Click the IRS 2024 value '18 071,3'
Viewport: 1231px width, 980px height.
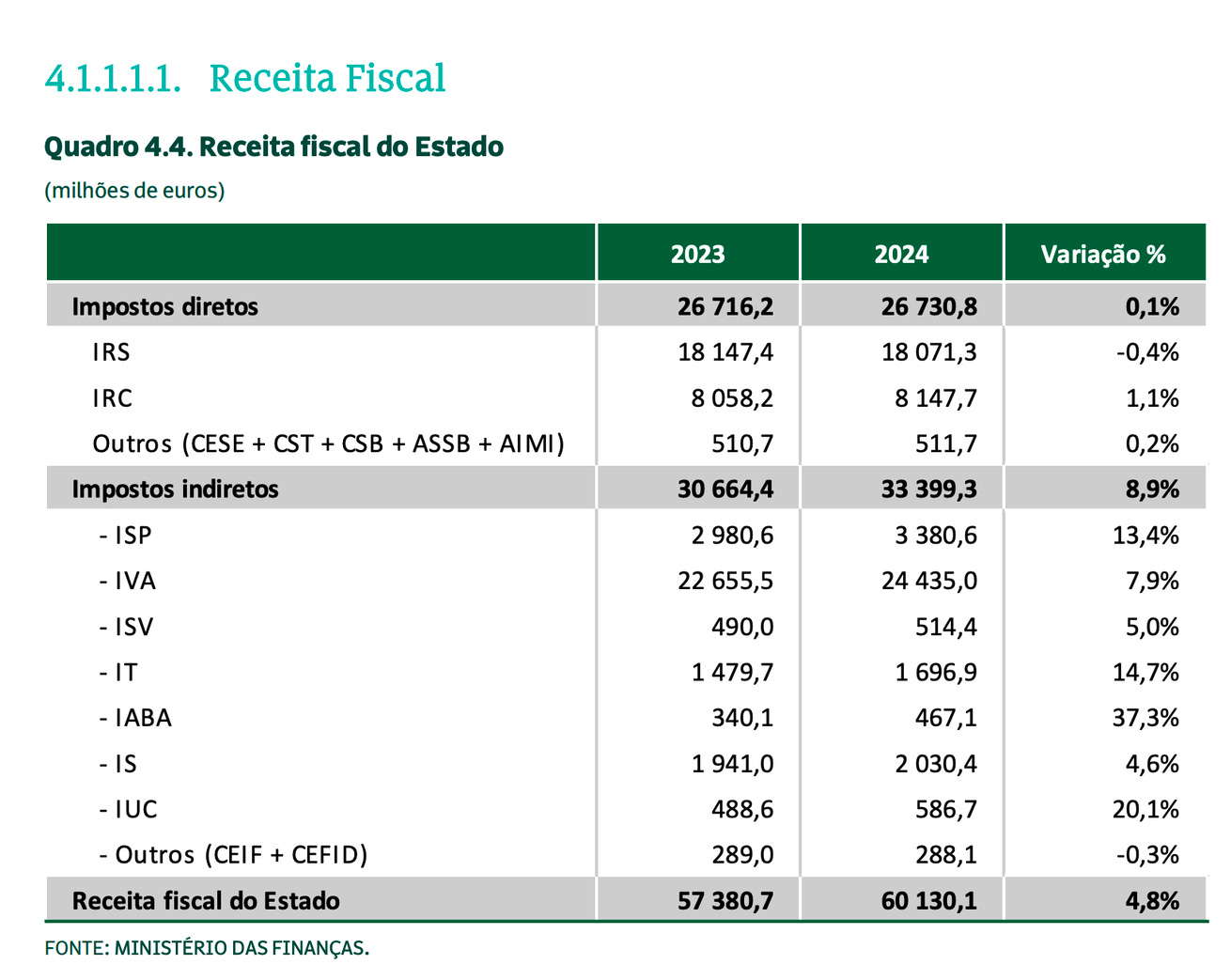929,352
